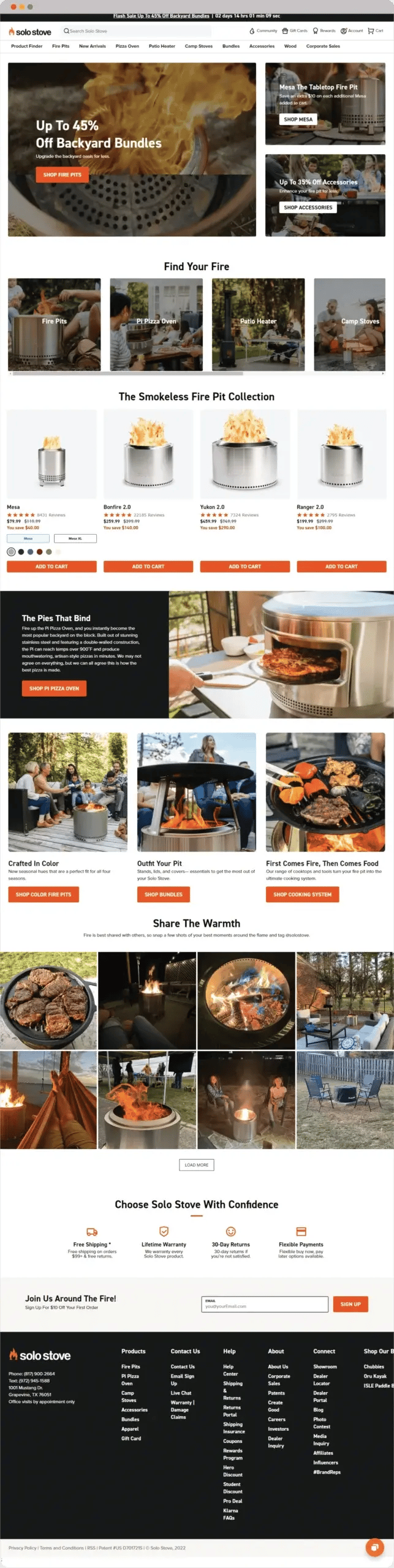Click the Solo Stove header logo
Screen dimensions: 394x1568
pyautogui.click(x=30, y=31)
